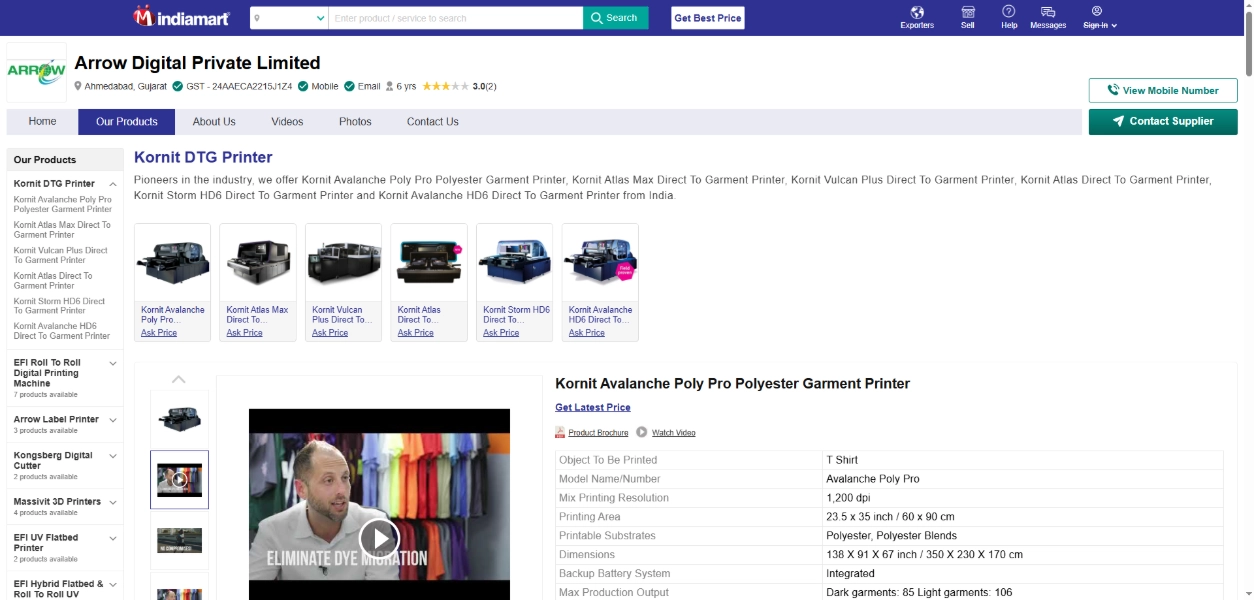Play the Eliminate Dye Migration video
The width and height of the screenshot is (1254, 600).
(379, 538)
